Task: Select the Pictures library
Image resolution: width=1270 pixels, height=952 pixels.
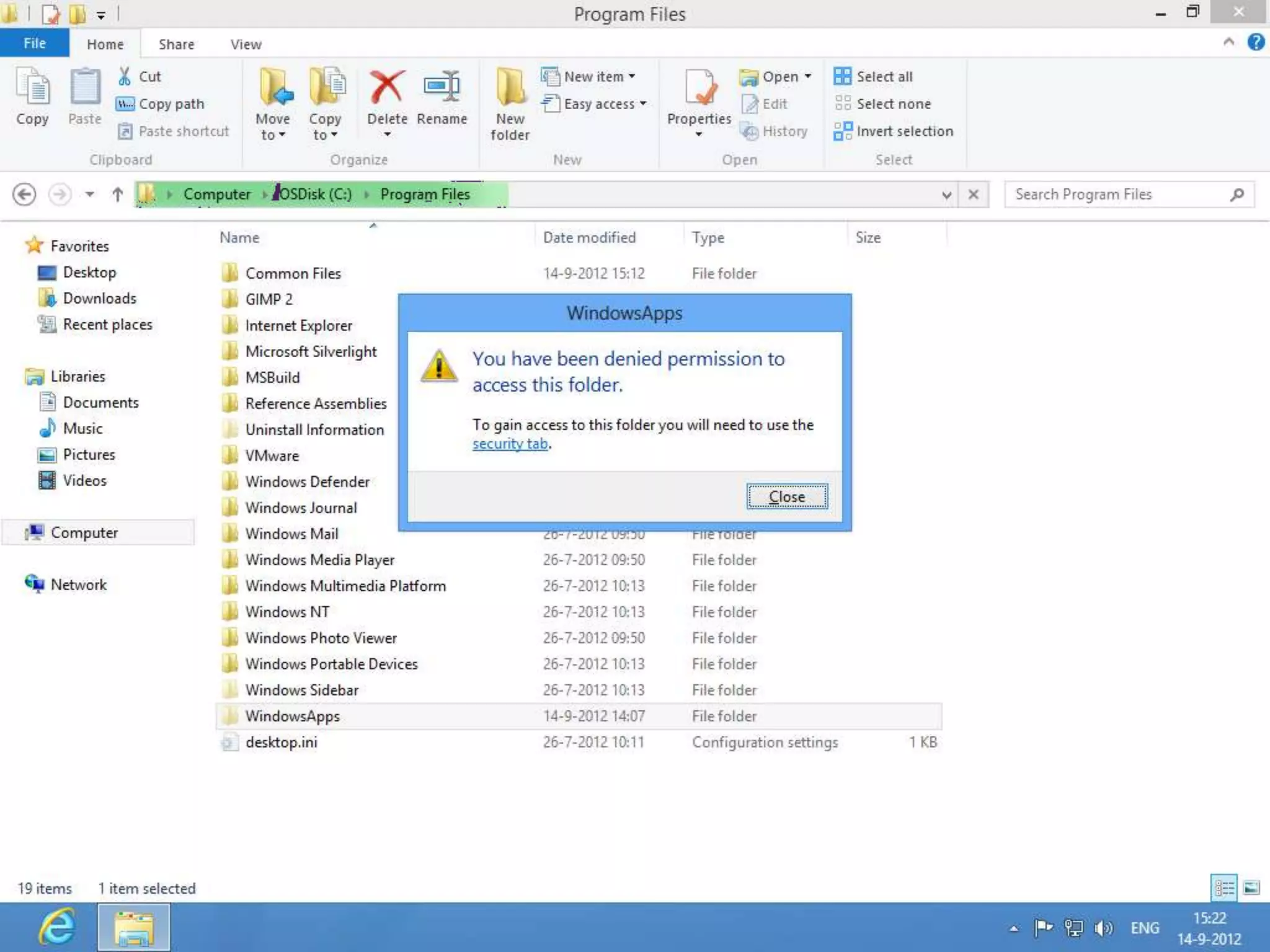Action: coord(77,454)
